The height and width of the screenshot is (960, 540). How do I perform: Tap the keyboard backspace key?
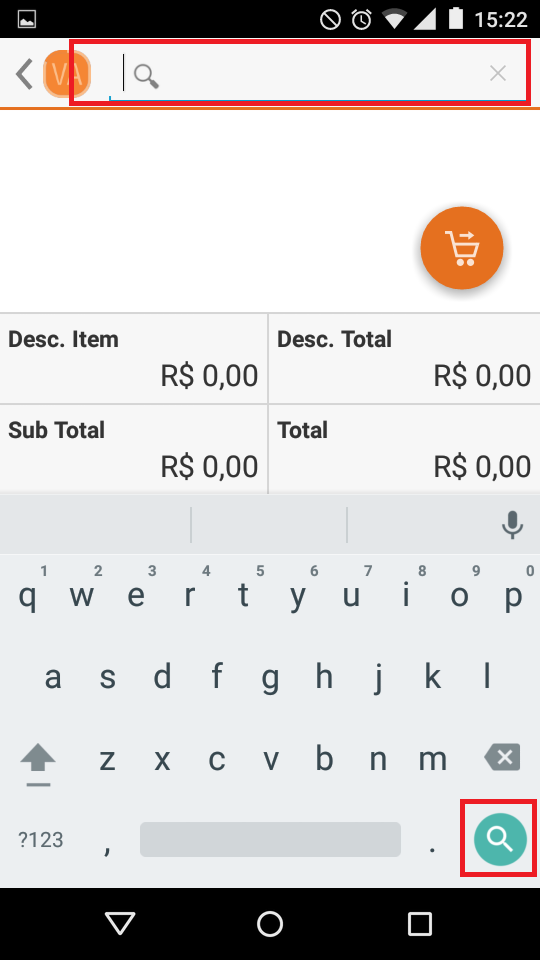tap(502, 758)
